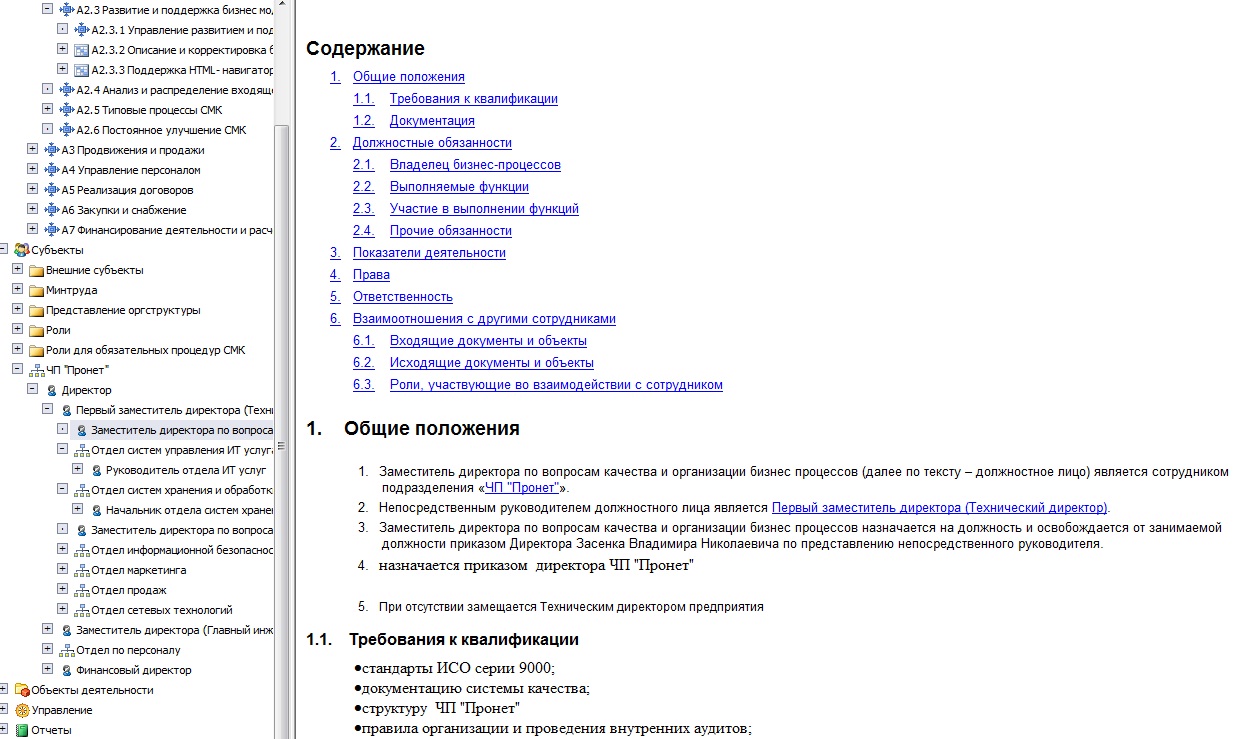Click the A2.5 Типовые процессы СМК process icon
The image size is (1237, 739).
click(x=67, y=110)
